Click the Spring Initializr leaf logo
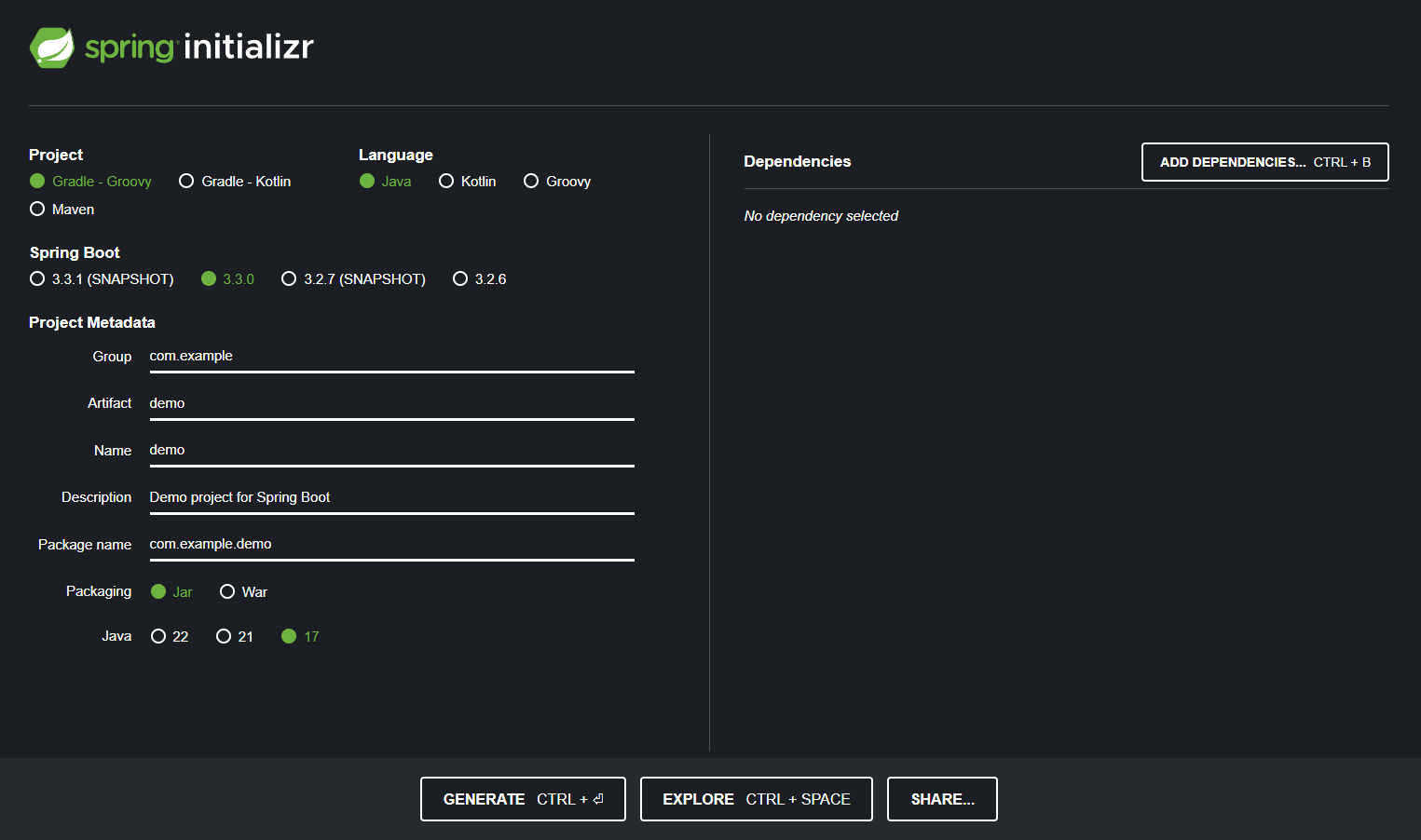Image resolution: width=1421 pixels, height=840 pixels. (51, 47)
